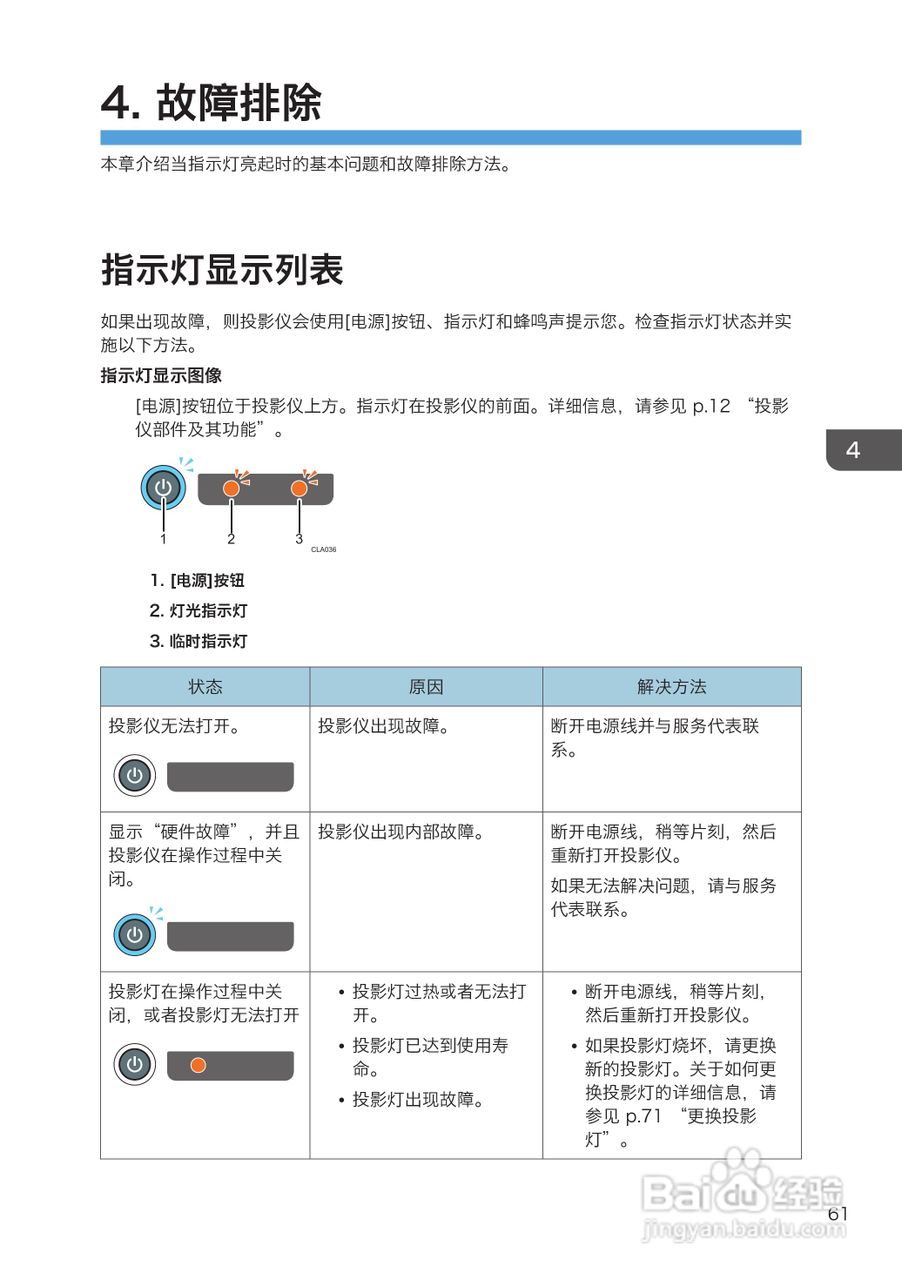Click the text 投影仪无法打开。

[x=175, y=726]
